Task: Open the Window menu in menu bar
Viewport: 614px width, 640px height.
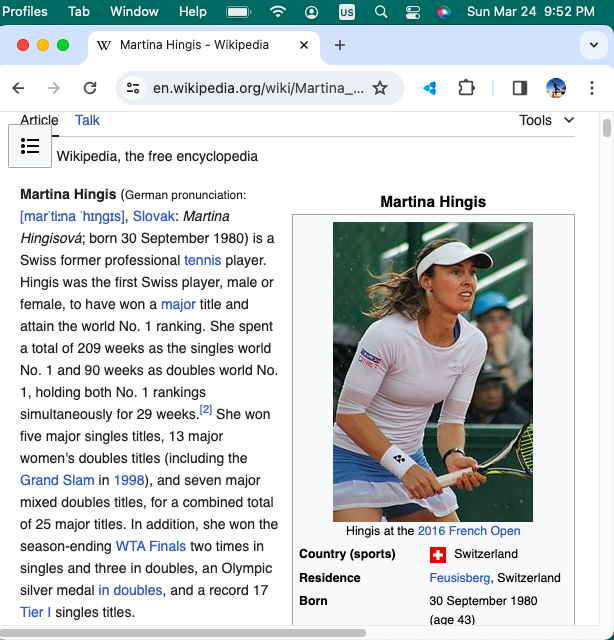Action: click(x=134, y=12)
